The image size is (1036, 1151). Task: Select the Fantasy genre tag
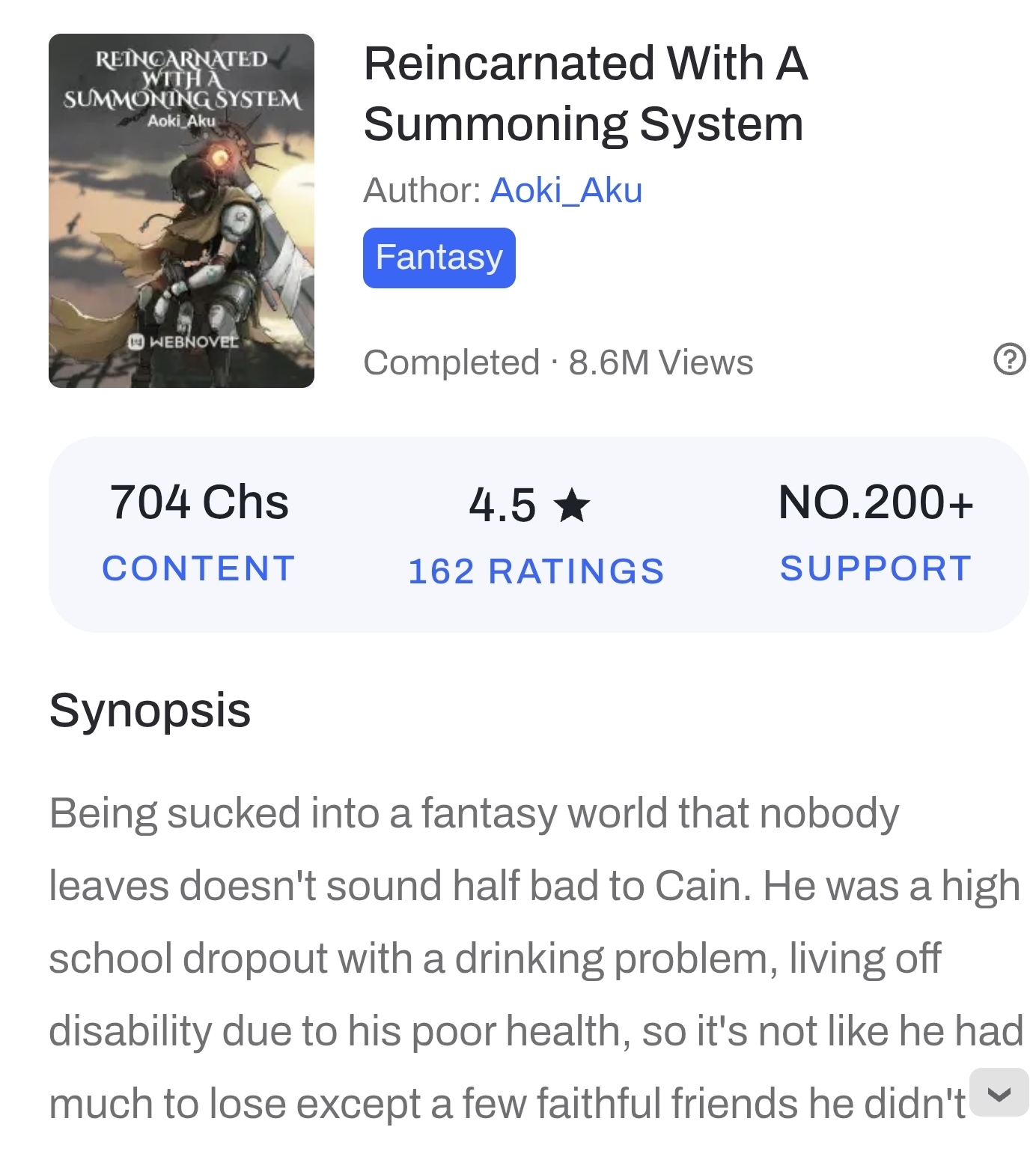(439, 258)
